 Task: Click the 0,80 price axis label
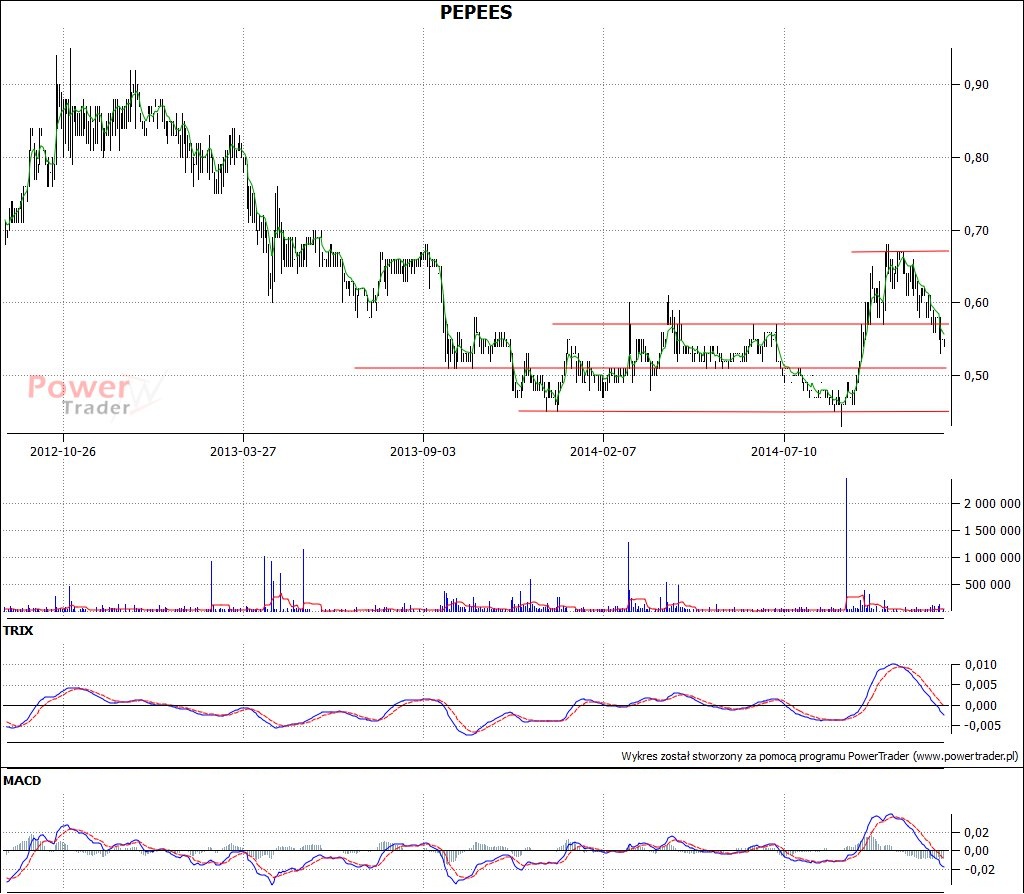tap(976, 157)
